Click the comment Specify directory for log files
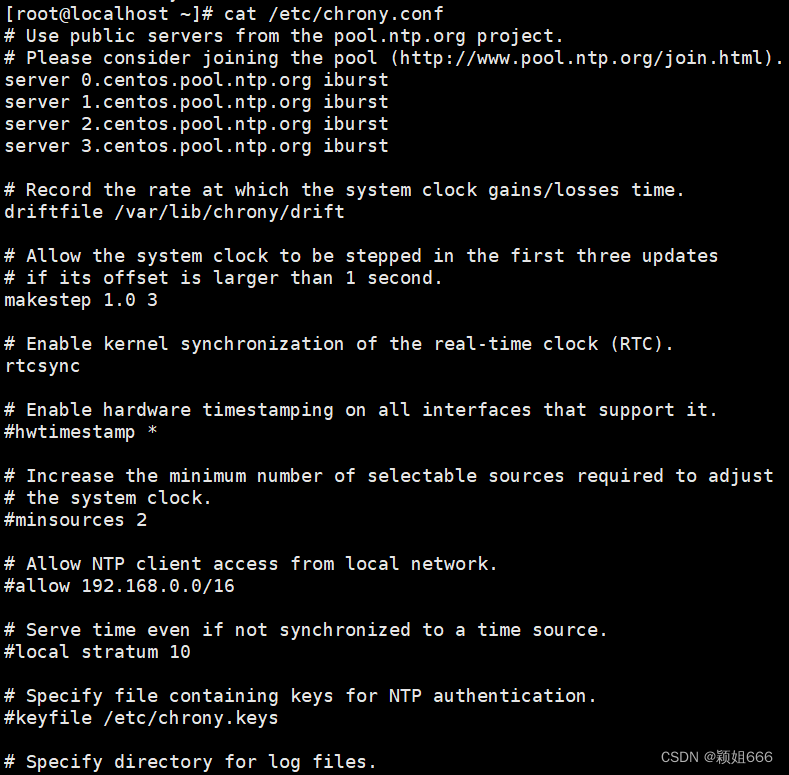789x775 pixels. coord(190,762)
